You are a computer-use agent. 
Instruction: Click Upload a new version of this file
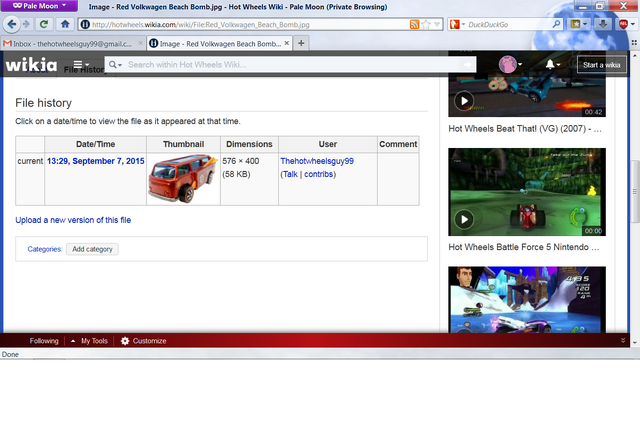pyautogui.click(x=73, y=220)
